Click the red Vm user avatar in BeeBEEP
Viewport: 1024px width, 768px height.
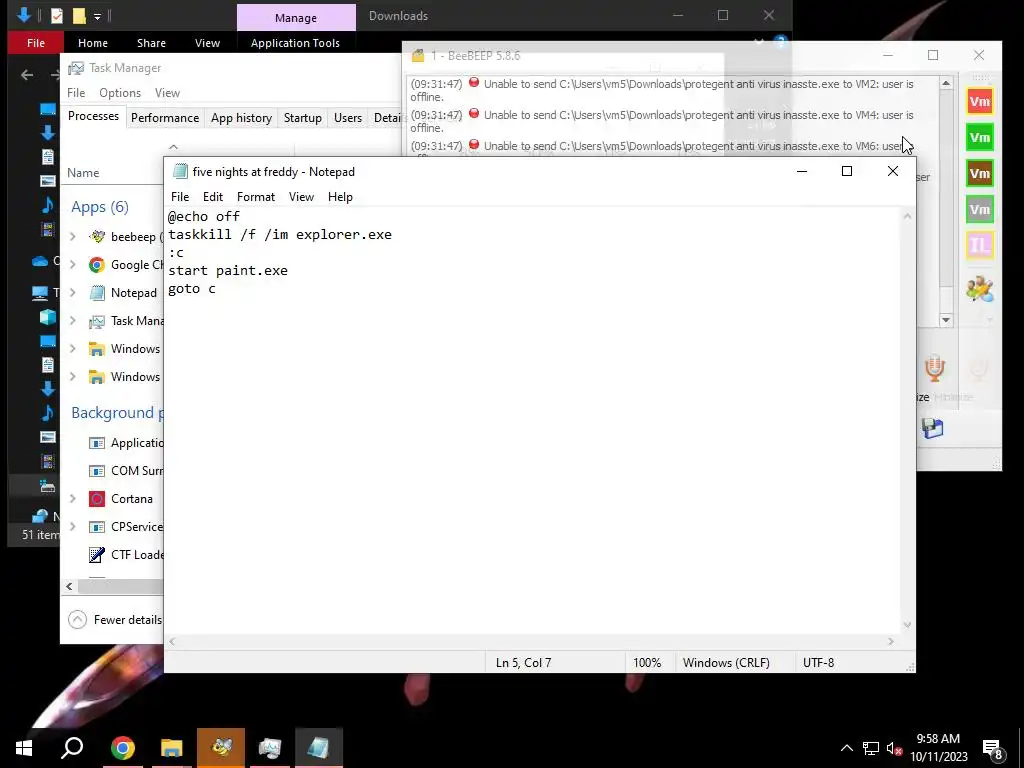(980, 101)
